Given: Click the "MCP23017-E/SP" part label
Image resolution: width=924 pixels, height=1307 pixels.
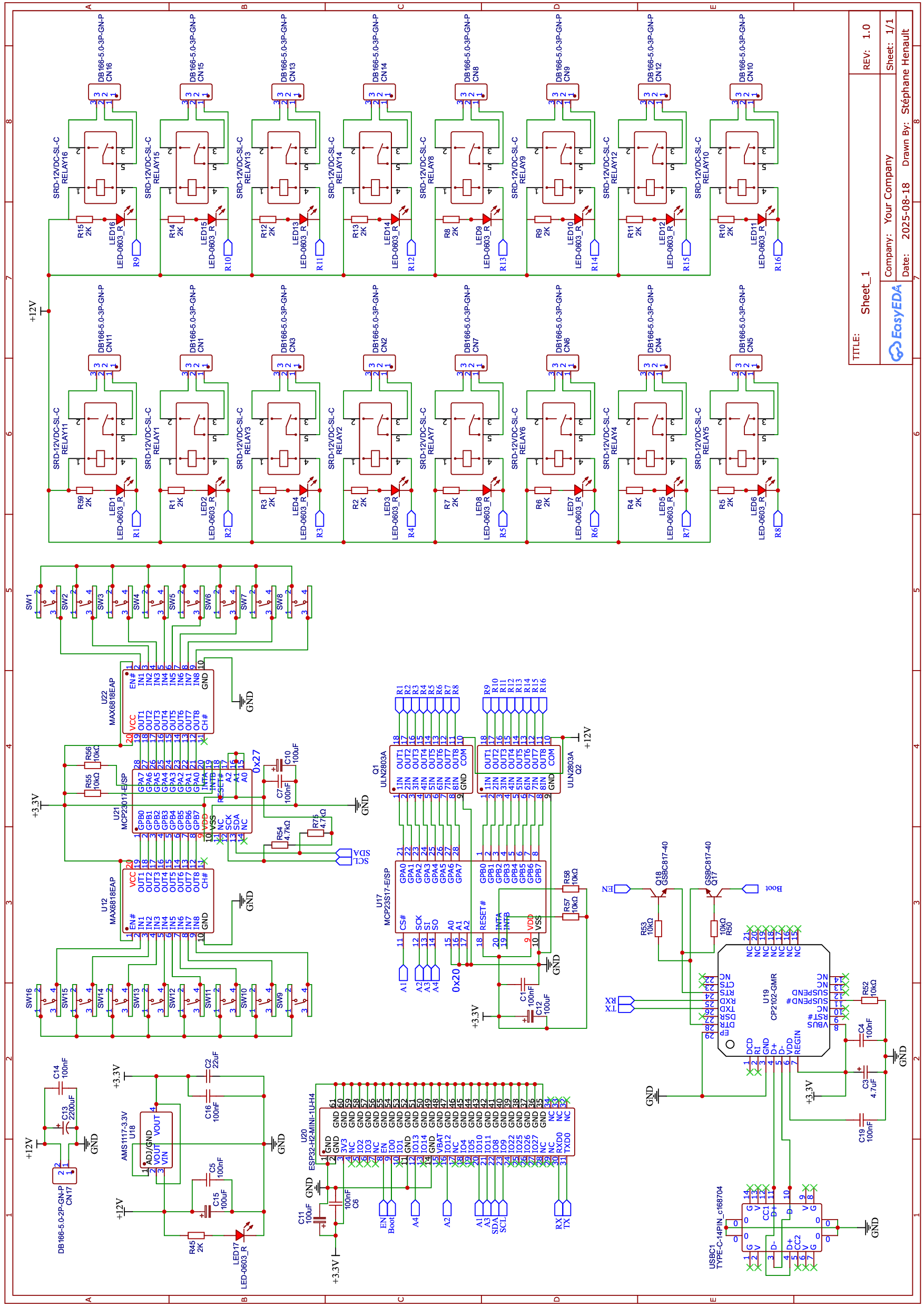Looking at the screenshot, I should click(125, 801).
